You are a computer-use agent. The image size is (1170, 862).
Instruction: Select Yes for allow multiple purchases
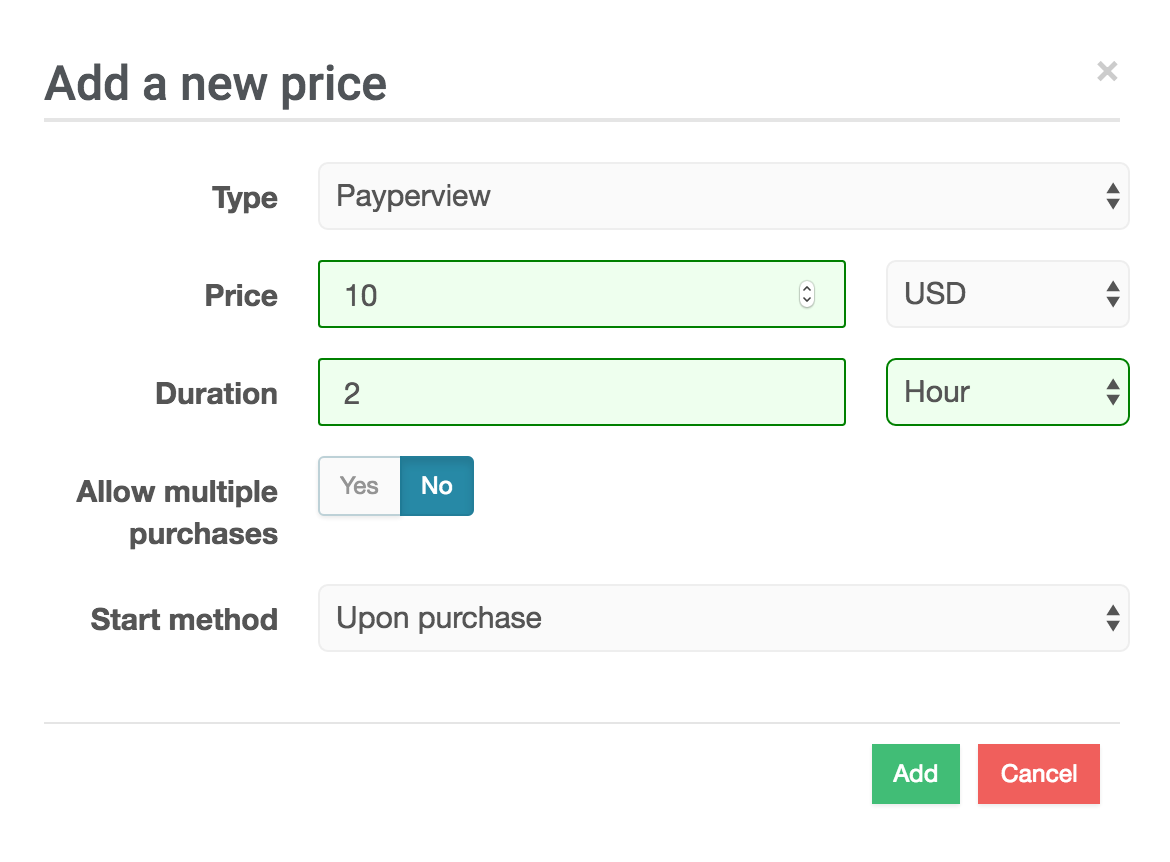(360, 486)
